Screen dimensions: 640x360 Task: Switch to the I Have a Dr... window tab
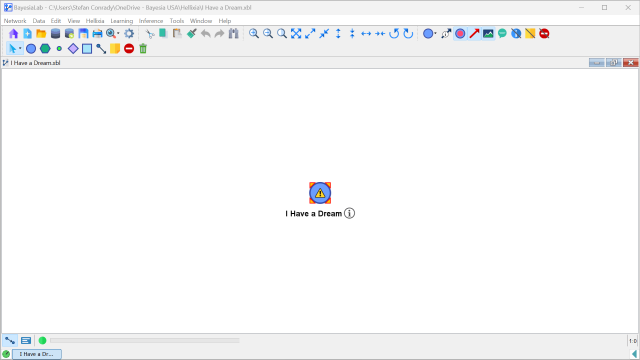click(x=37, y=354)
